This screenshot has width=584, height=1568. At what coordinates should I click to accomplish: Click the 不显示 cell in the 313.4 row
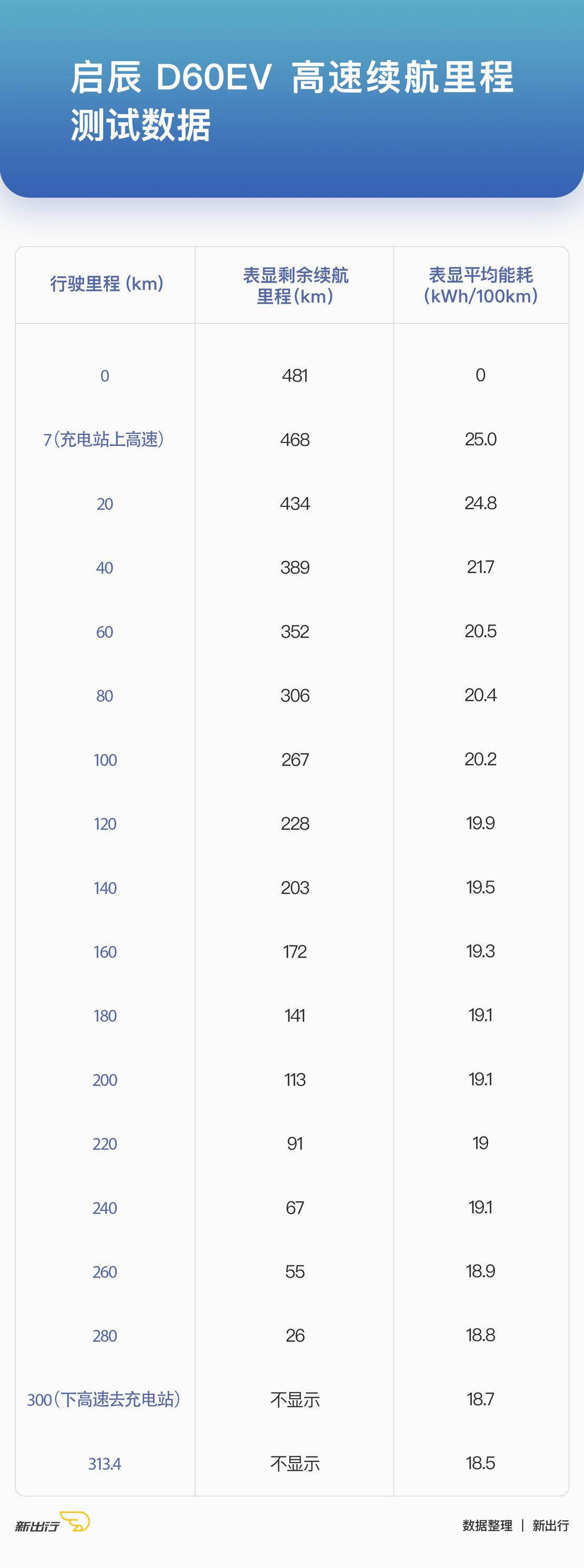pyautogui.click(x=295, y=1463)
